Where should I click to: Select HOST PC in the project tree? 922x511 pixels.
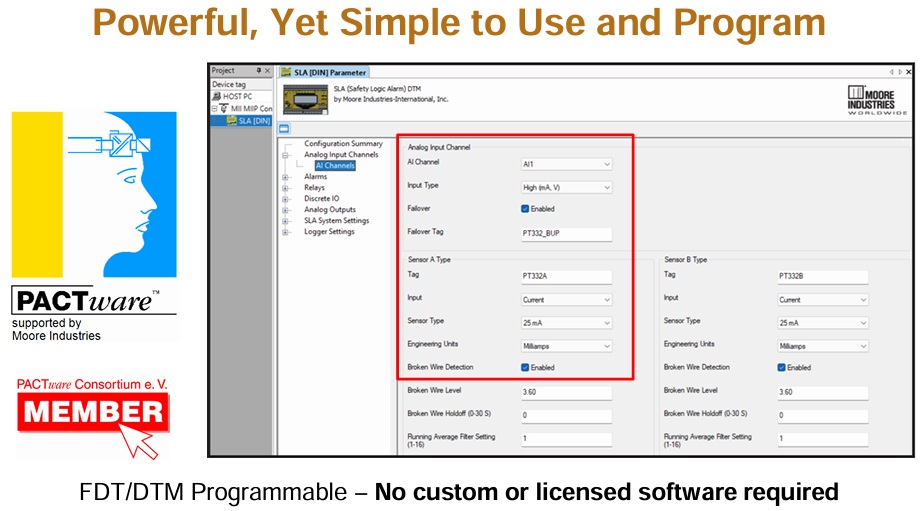click(238, 96)
